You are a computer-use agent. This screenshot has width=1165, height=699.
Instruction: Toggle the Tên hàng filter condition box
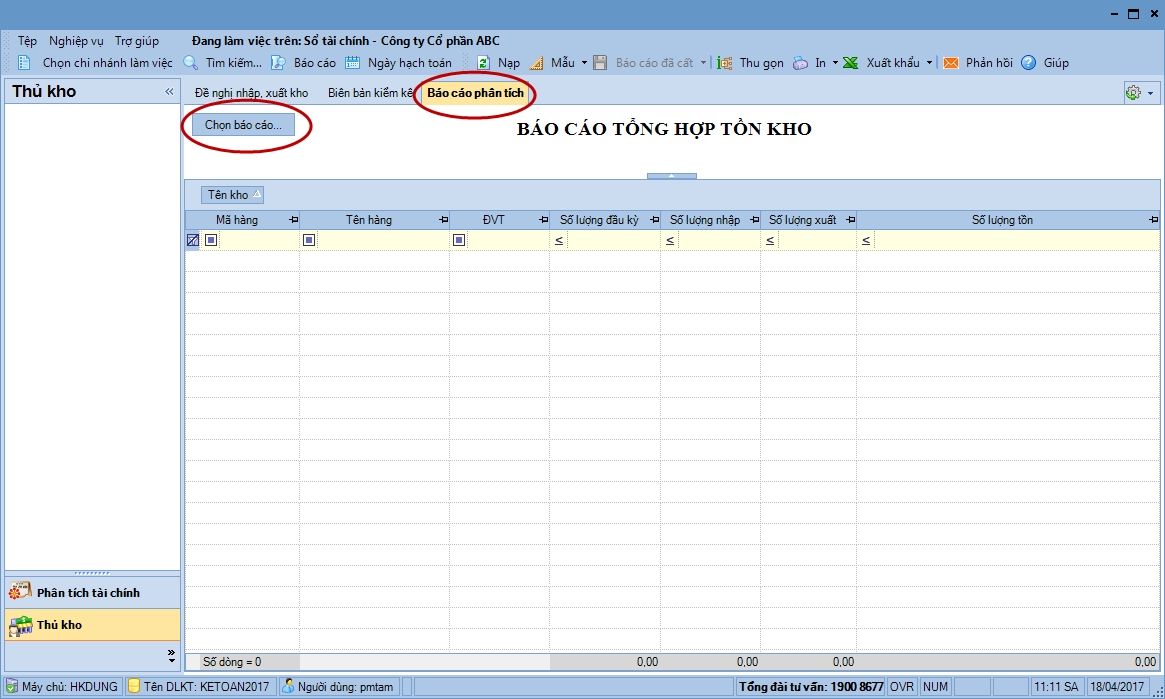pyautogui.click(x=309, y=240)
